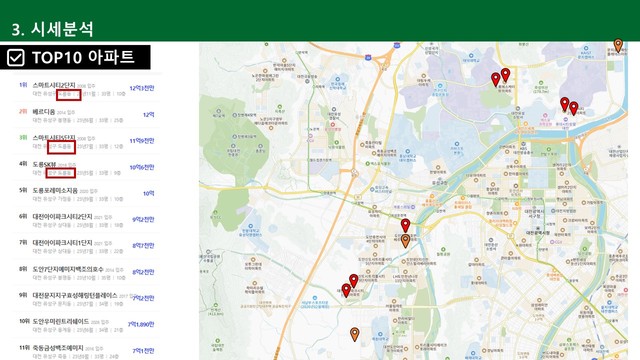640x360 pixels.
Task: Click the 7억1천만 price of 죽동금성백조예미지
Action: click(143, 351)
